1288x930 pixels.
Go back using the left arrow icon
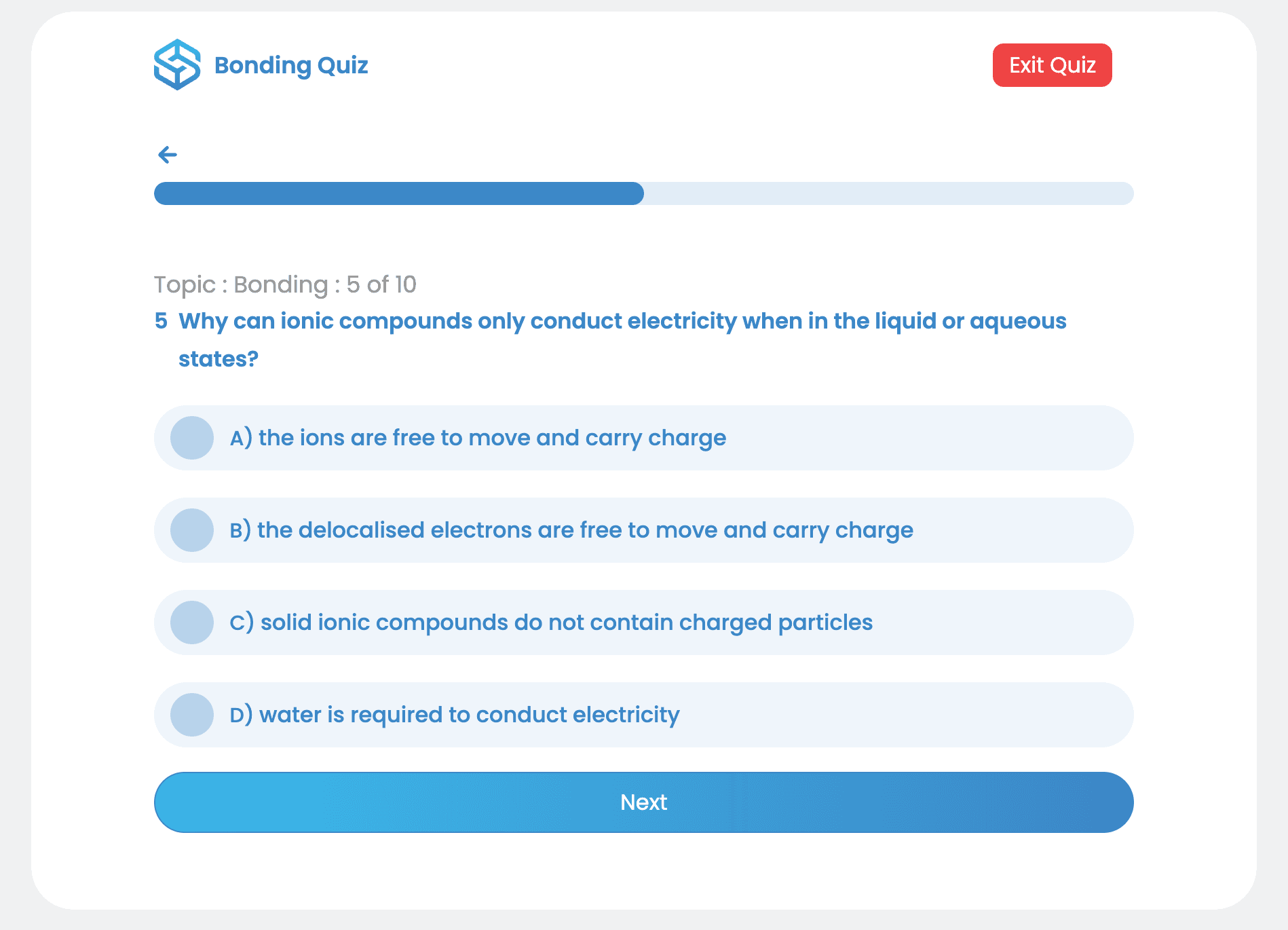click(168, 155)
